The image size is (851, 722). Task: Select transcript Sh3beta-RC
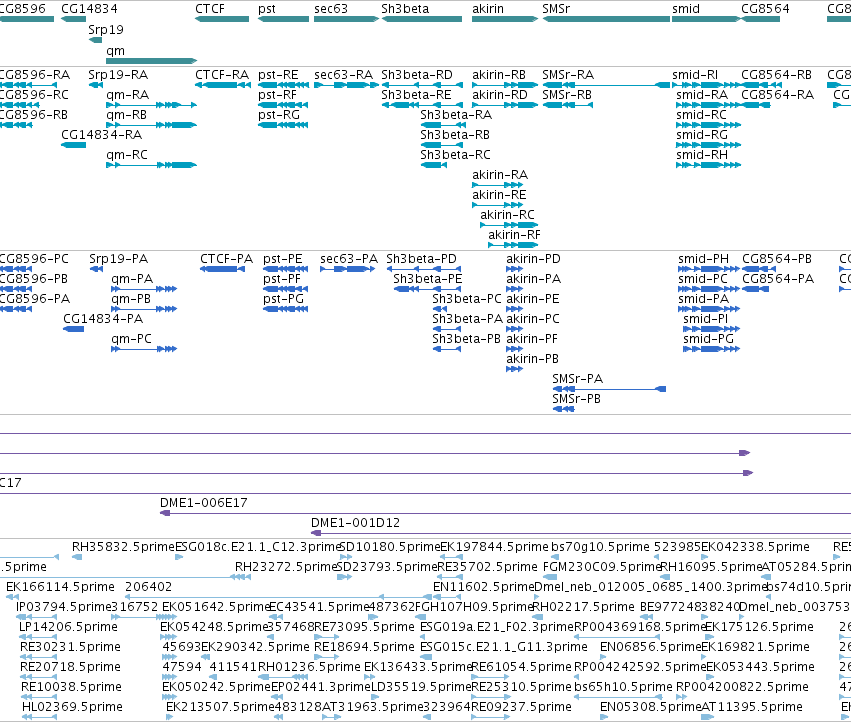click(x=434, y=164)
